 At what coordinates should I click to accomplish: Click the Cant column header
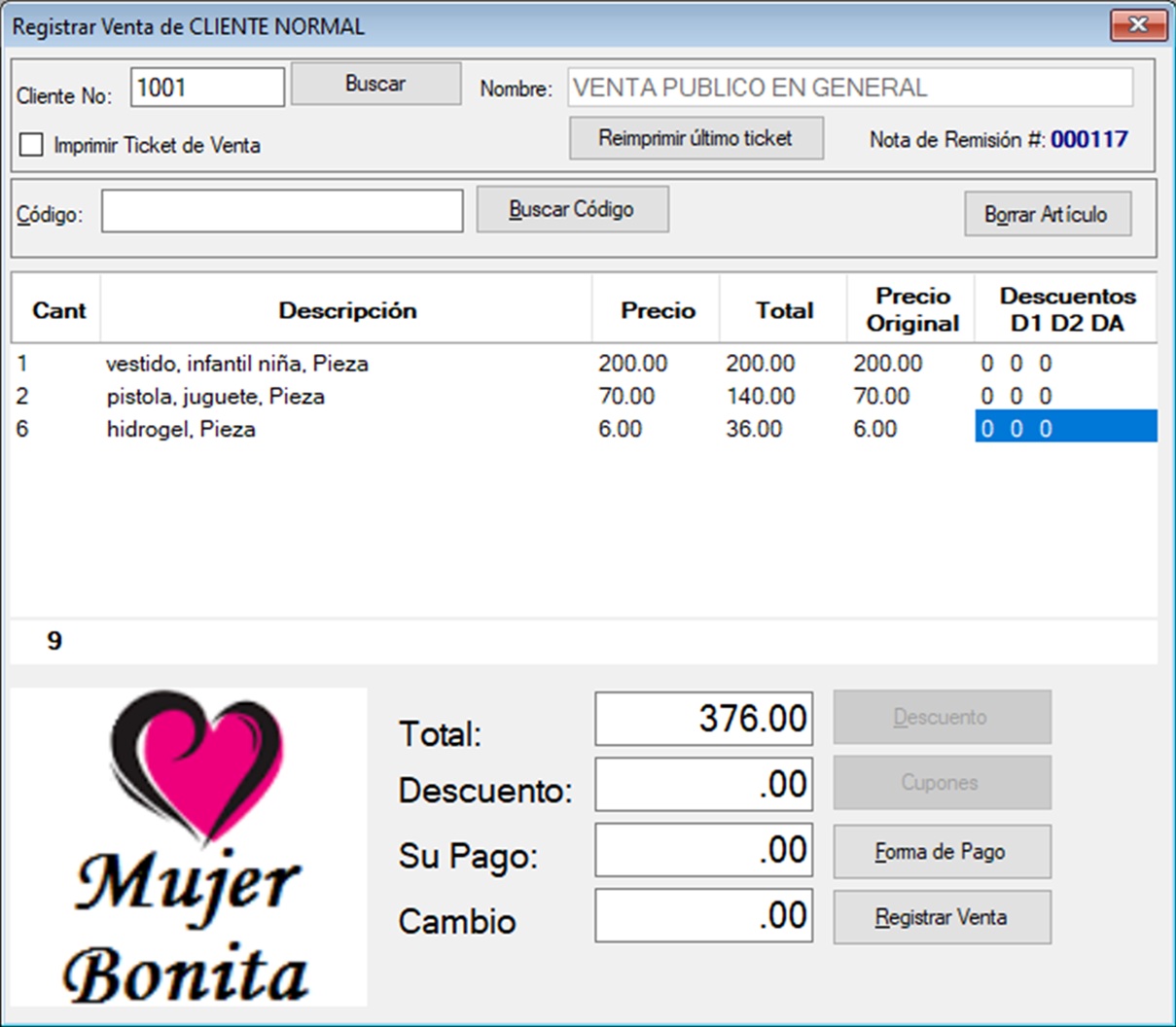[x=58, y=310]
